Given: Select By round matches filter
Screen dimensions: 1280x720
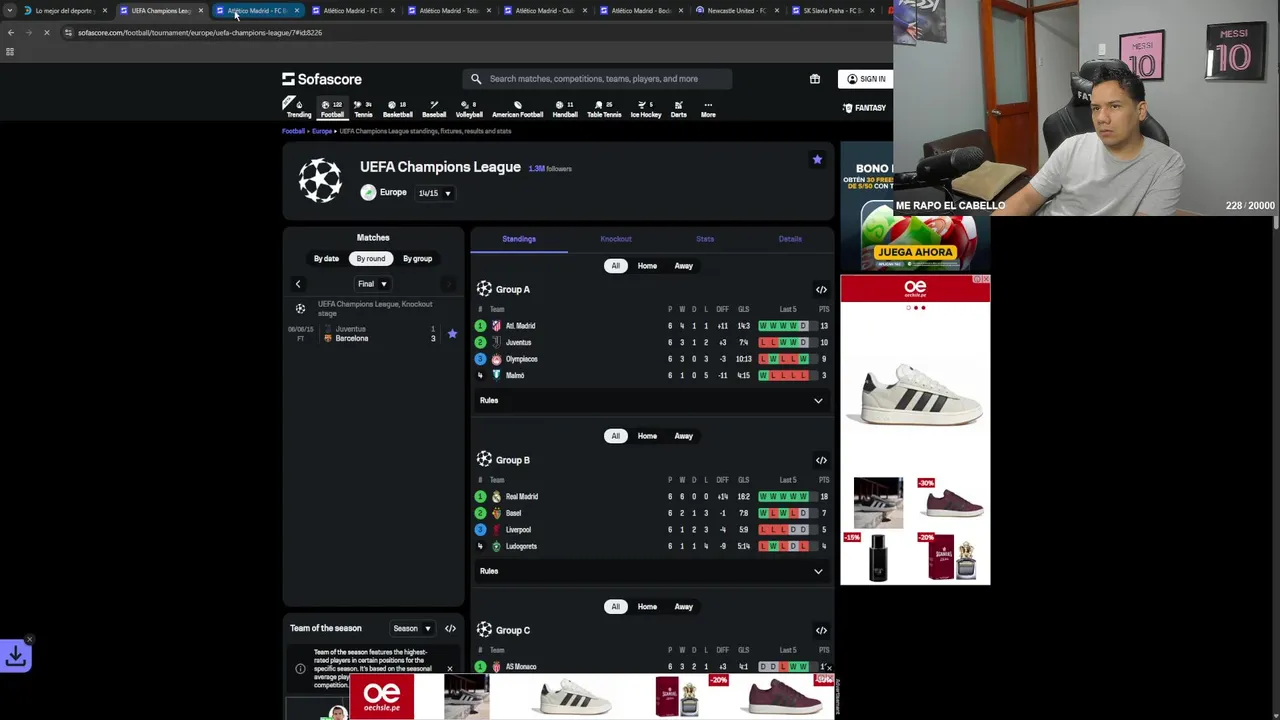Looking at the screenshot, I should coord(371,259).
